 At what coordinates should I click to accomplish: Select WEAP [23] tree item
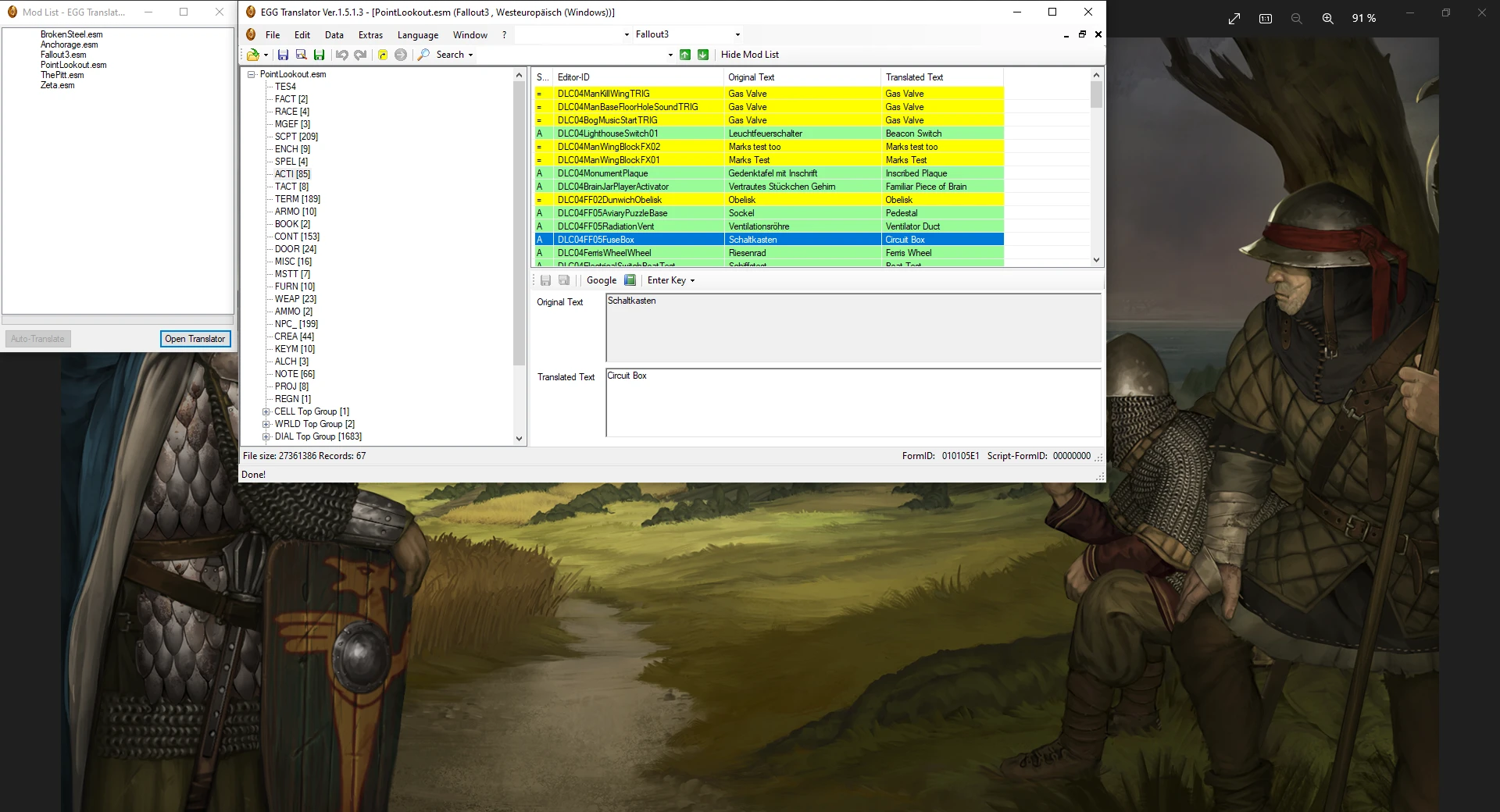click(295, 299)
